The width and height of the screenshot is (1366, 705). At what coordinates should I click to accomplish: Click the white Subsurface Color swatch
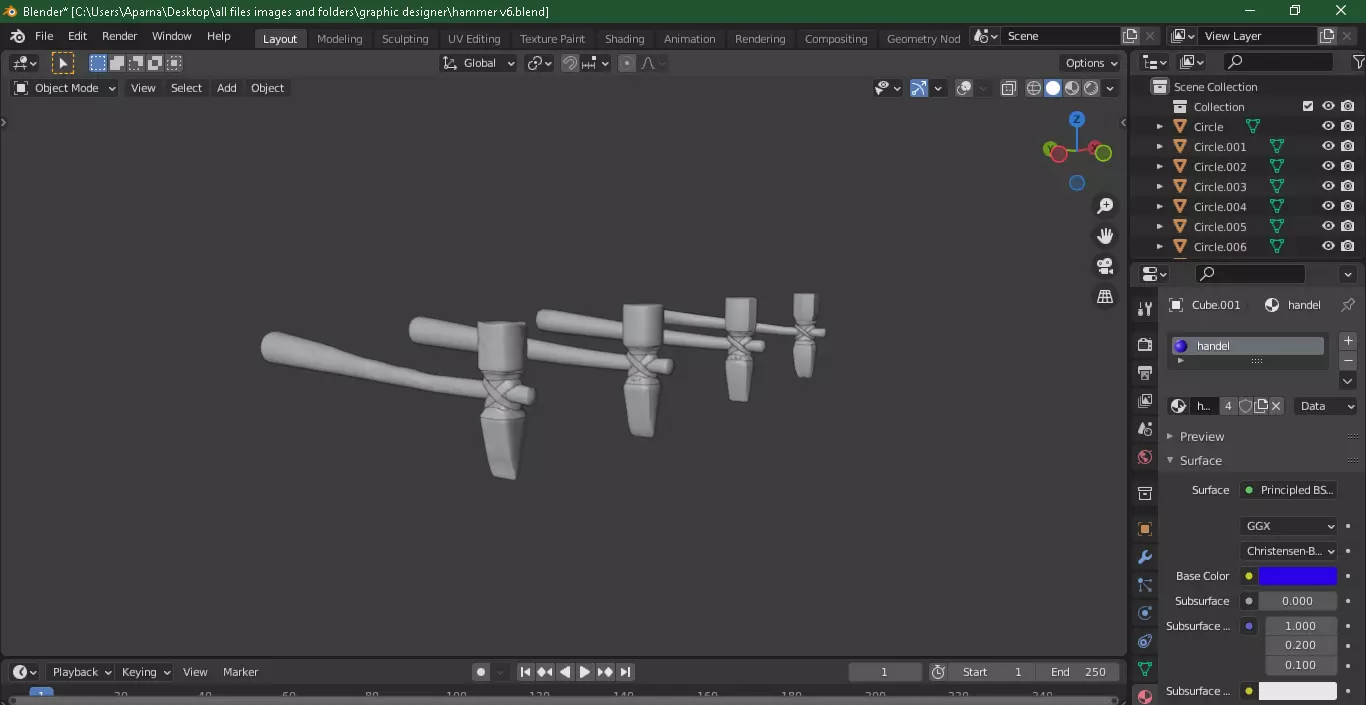pos(1297,691)
